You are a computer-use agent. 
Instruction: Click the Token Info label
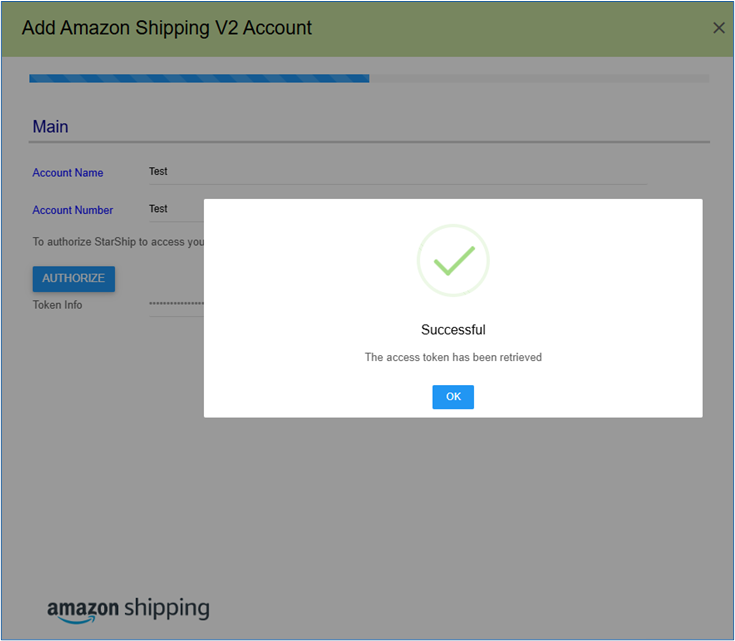tap(57, 305)
